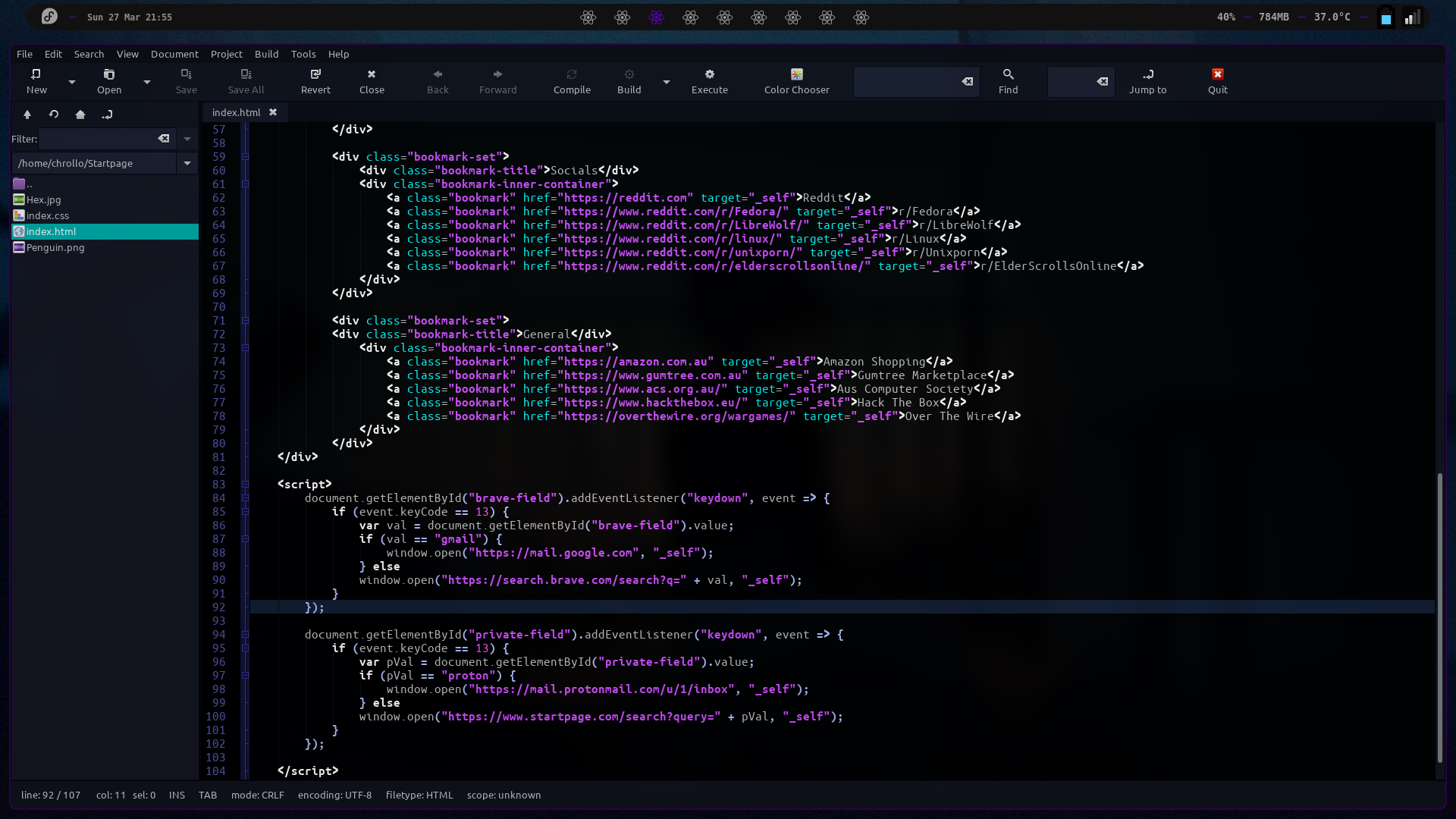Click filetype: HTML in status bar
Viewport: 1456px width, 819px height.
click(419, 795)
